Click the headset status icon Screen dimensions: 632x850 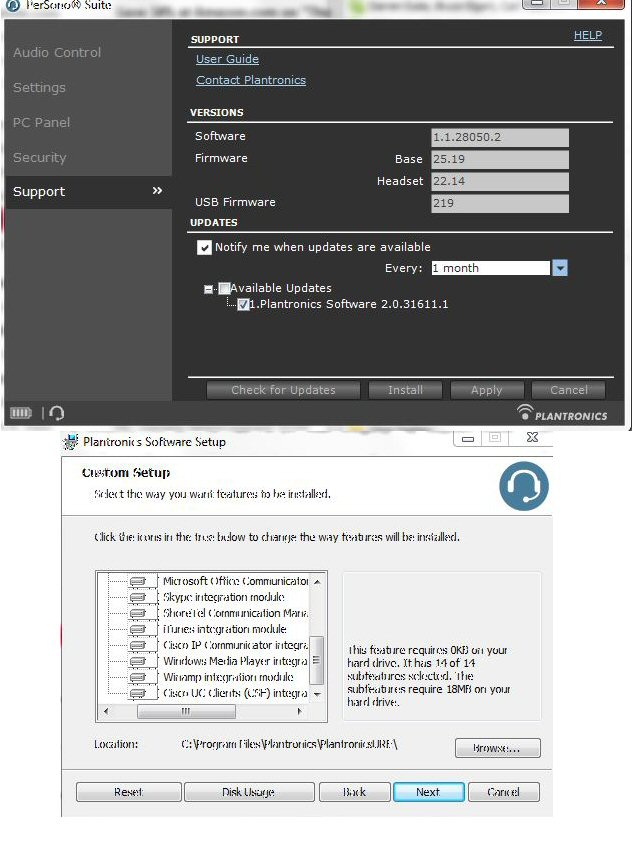(56, 414)
